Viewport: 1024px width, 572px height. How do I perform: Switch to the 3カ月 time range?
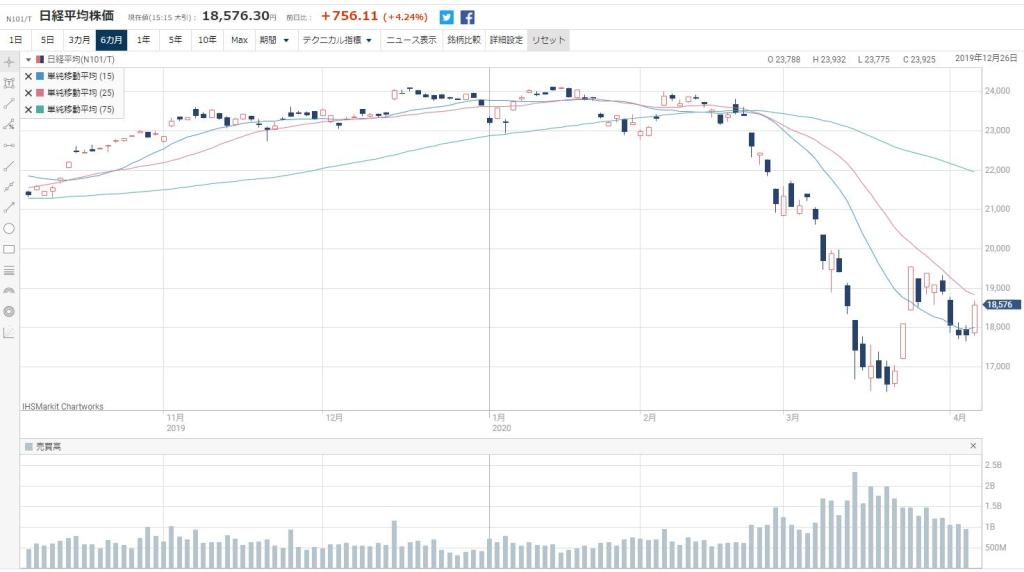(78, 40)
